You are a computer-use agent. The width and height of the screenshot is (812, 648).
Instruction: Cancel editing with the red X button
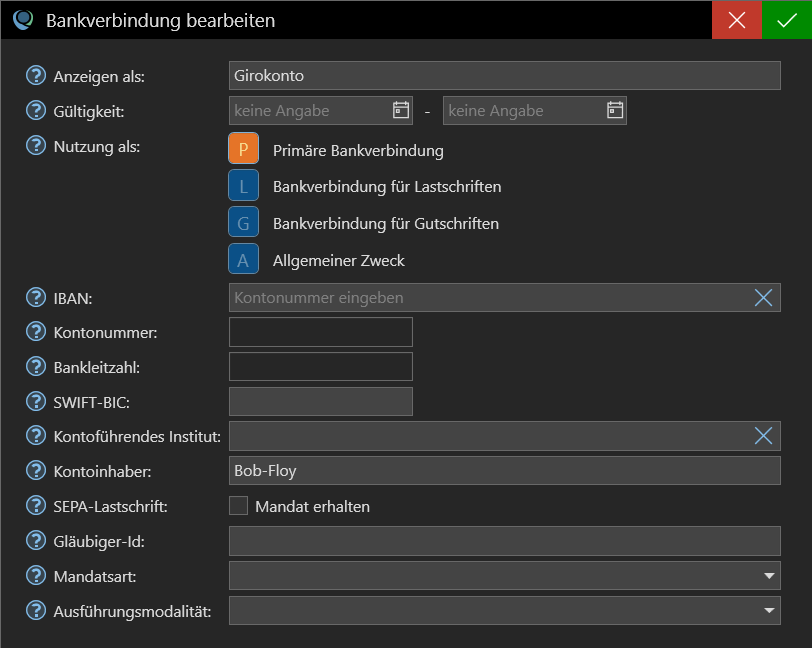[737, 20]
